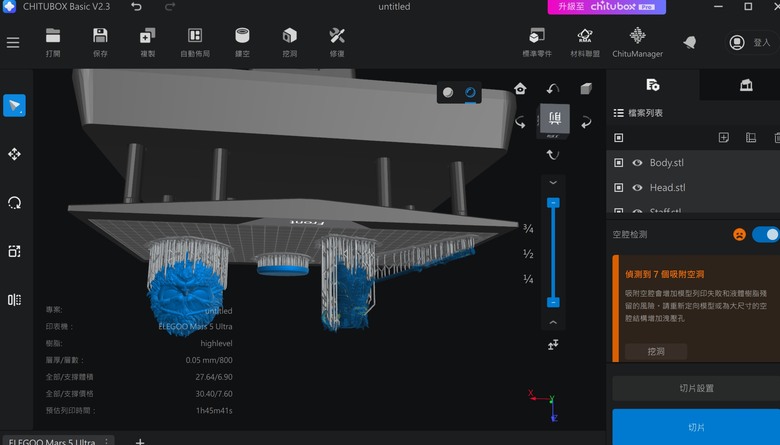Viewport: 780px width, 445px height.
Task: Click the bottom handle of layer slider
Action: pyautogui.click(x=553, y=302)
